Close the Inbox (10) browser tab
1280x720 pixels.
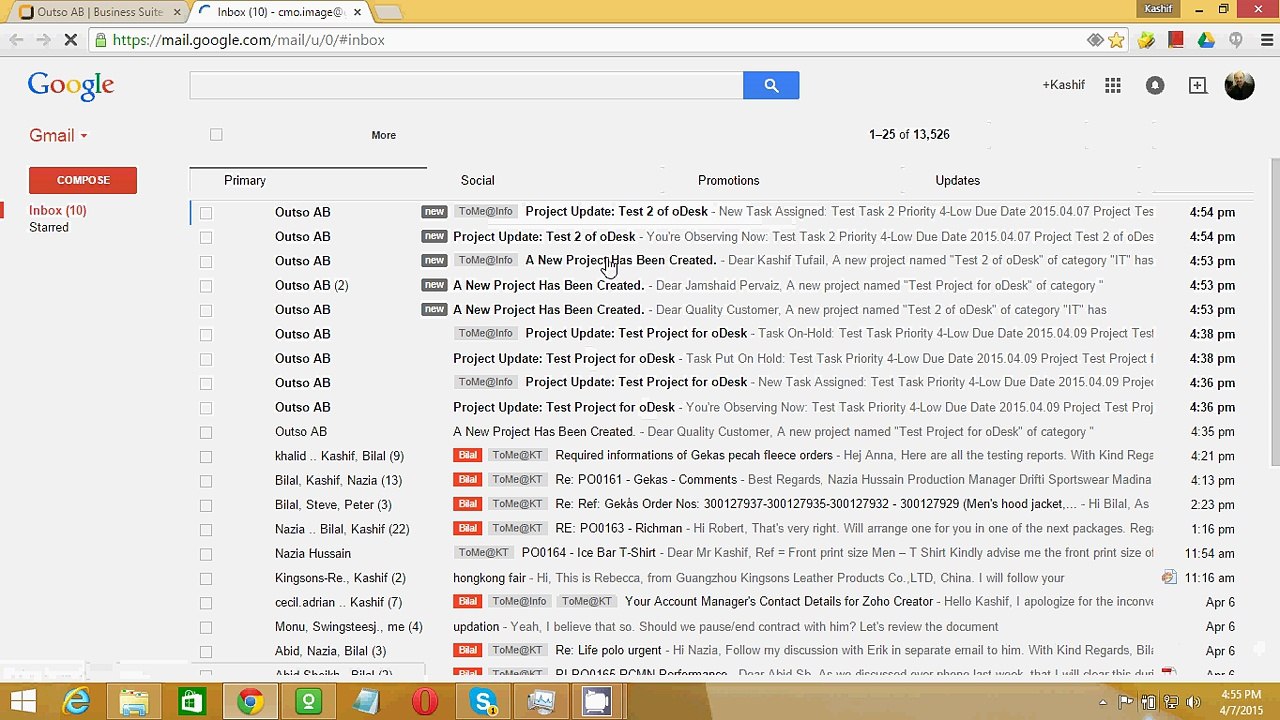(x=357, y=12)
